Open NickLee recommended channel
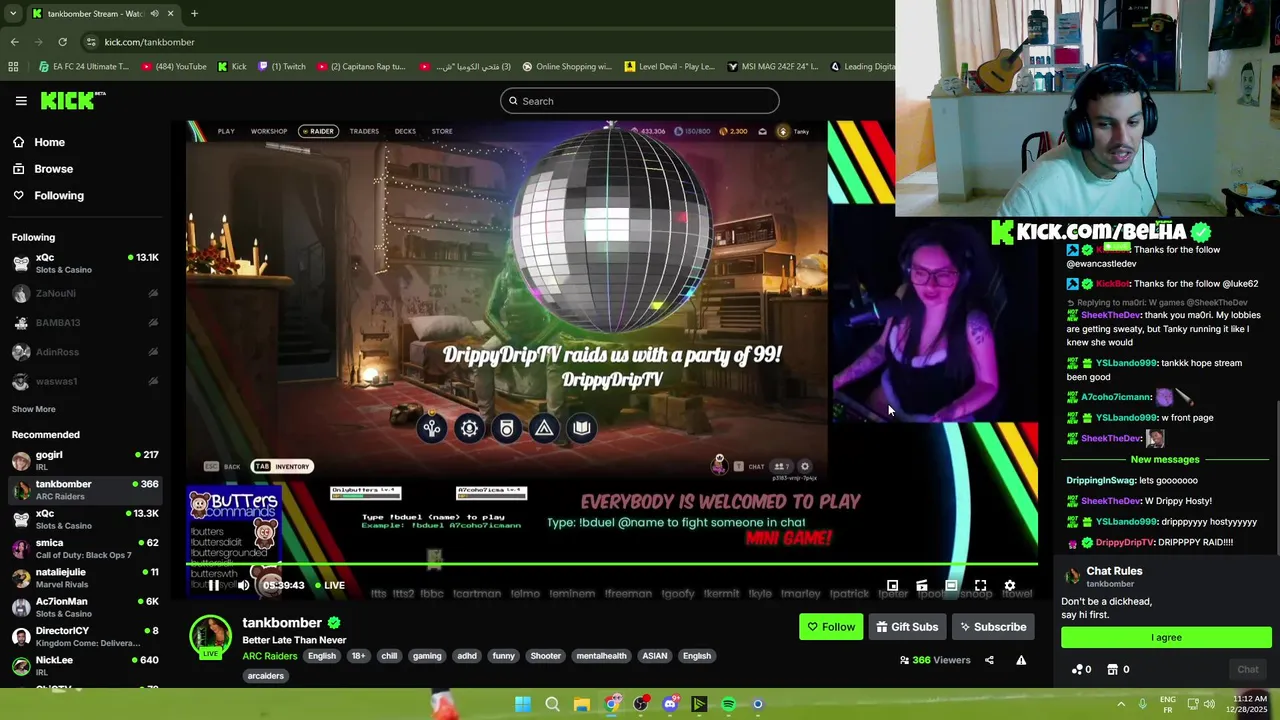This screenshot has height=720, width=1280. [85, 665]
